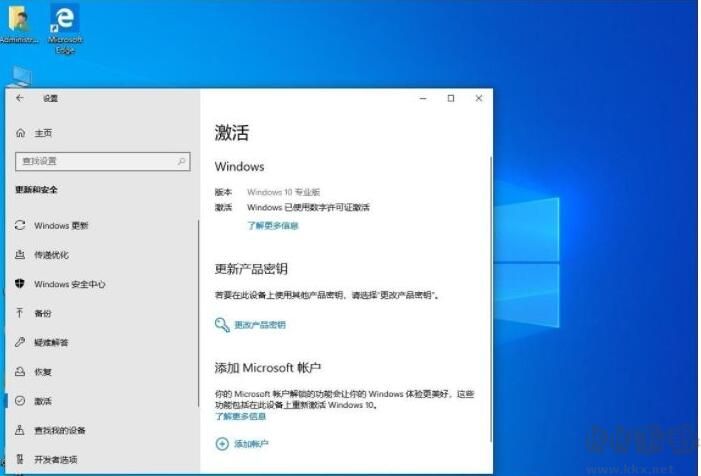Select the 激活 sidebar entry
Image resolution: width=701 pixels, height=476 pixels.
[102, 401]
